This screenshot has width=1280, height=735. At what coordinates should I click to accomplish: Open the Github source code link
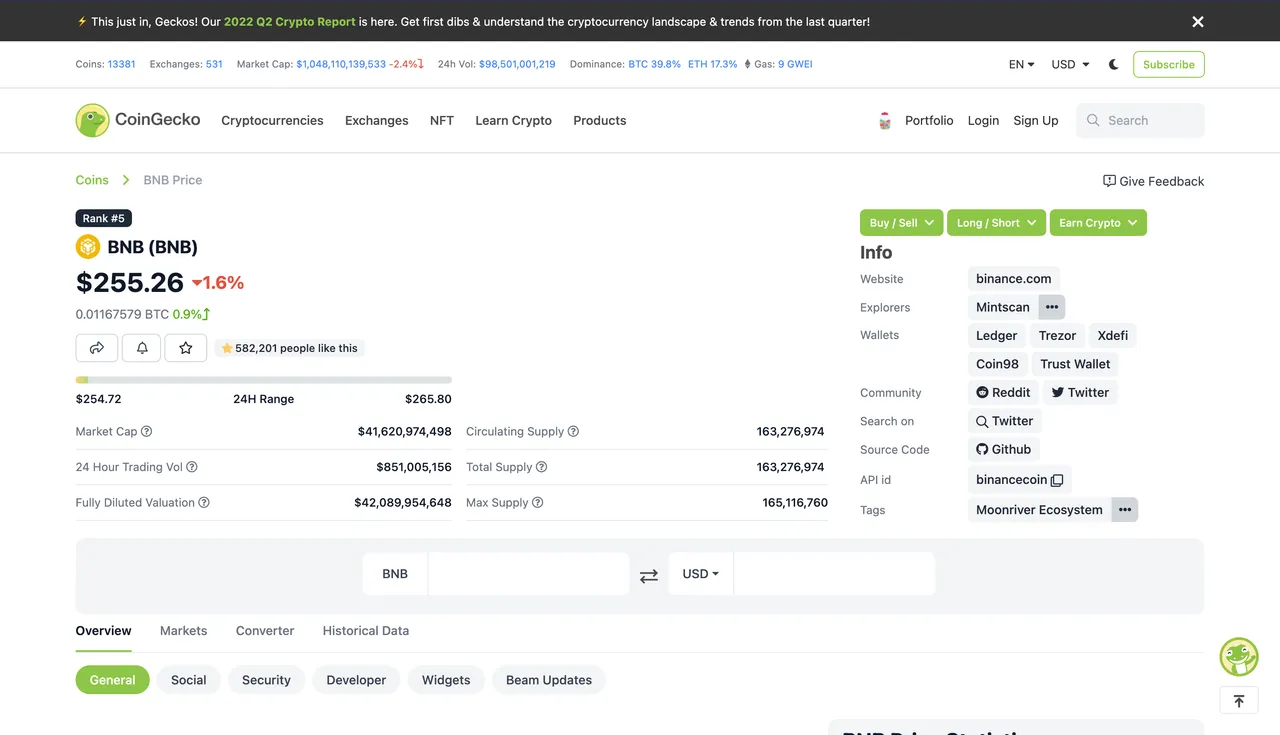pyautogui.click(x=1004, y=450)
